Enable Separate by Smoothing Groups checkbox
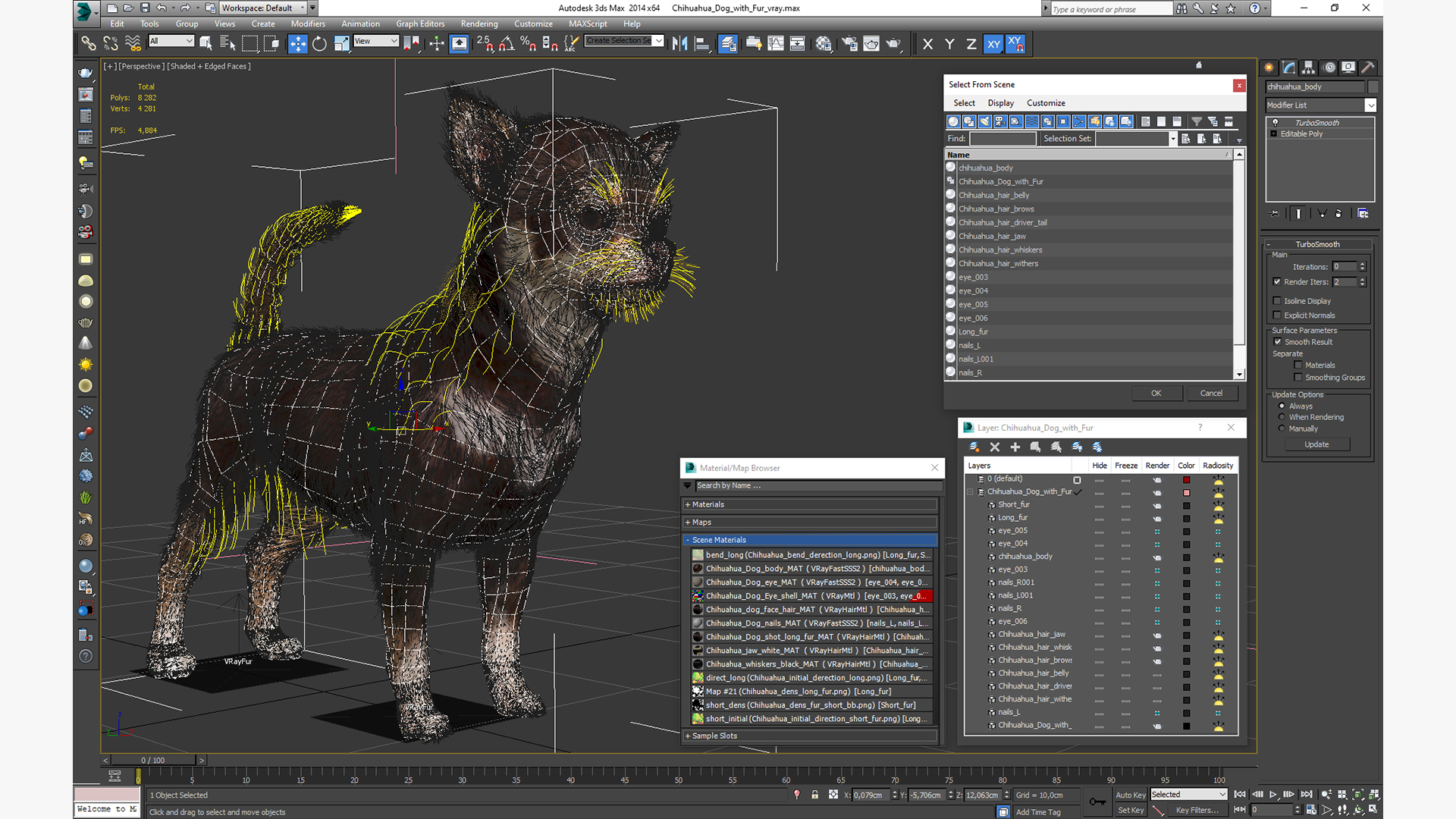 click(x=1298, y=378)
